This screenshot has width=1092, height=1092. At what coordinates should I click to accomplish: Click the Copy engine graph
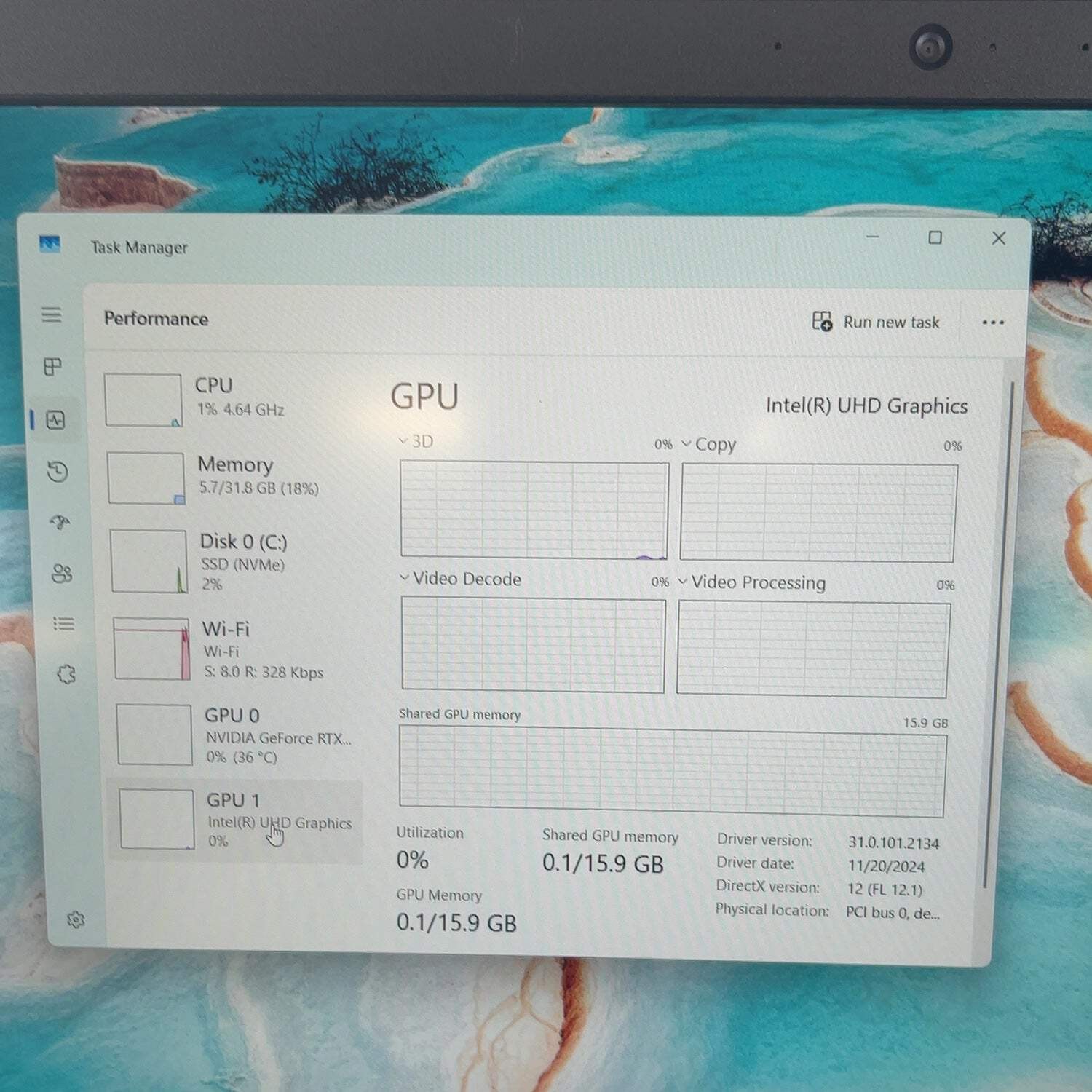[819, 513]
